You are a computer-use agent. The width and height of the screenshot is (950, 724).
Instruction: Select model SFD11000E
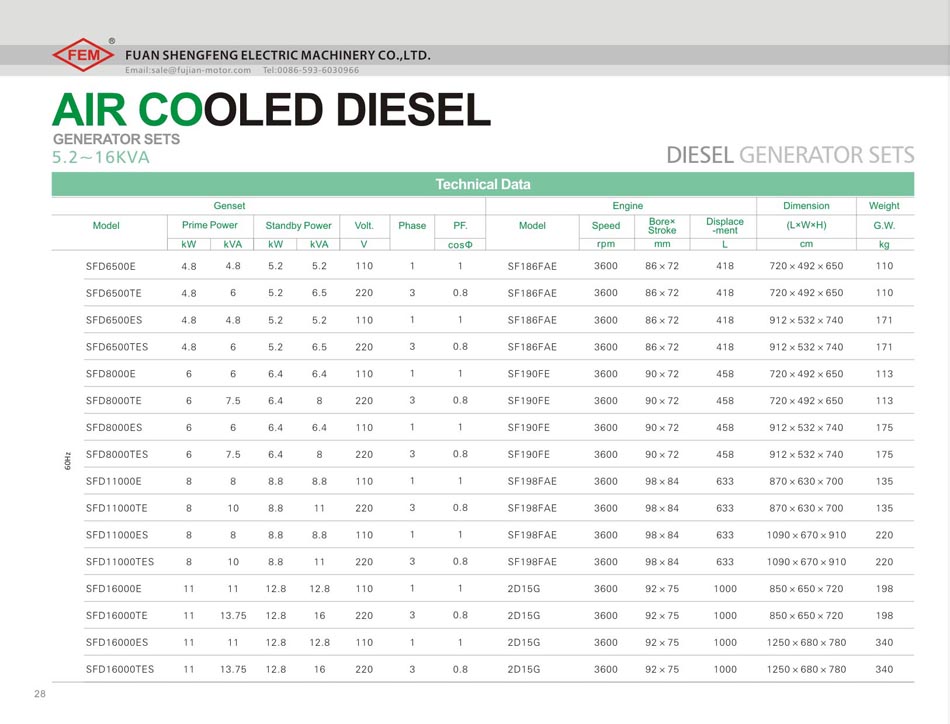pos(113,481)
